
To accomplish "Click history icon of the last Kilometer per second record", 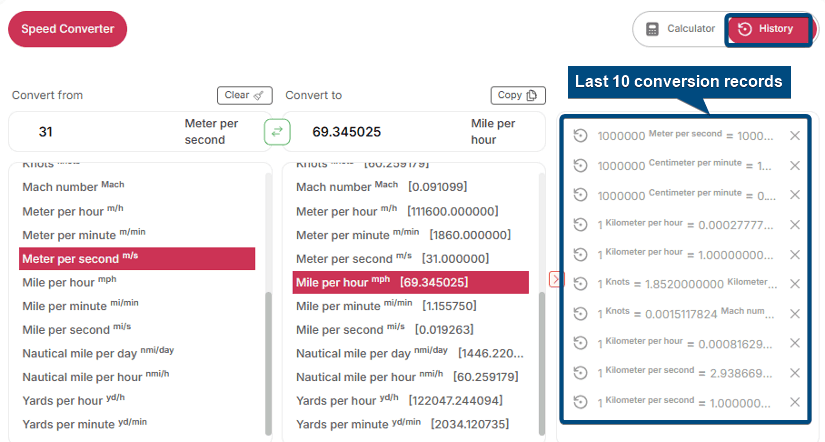I will tap(580, 401).
